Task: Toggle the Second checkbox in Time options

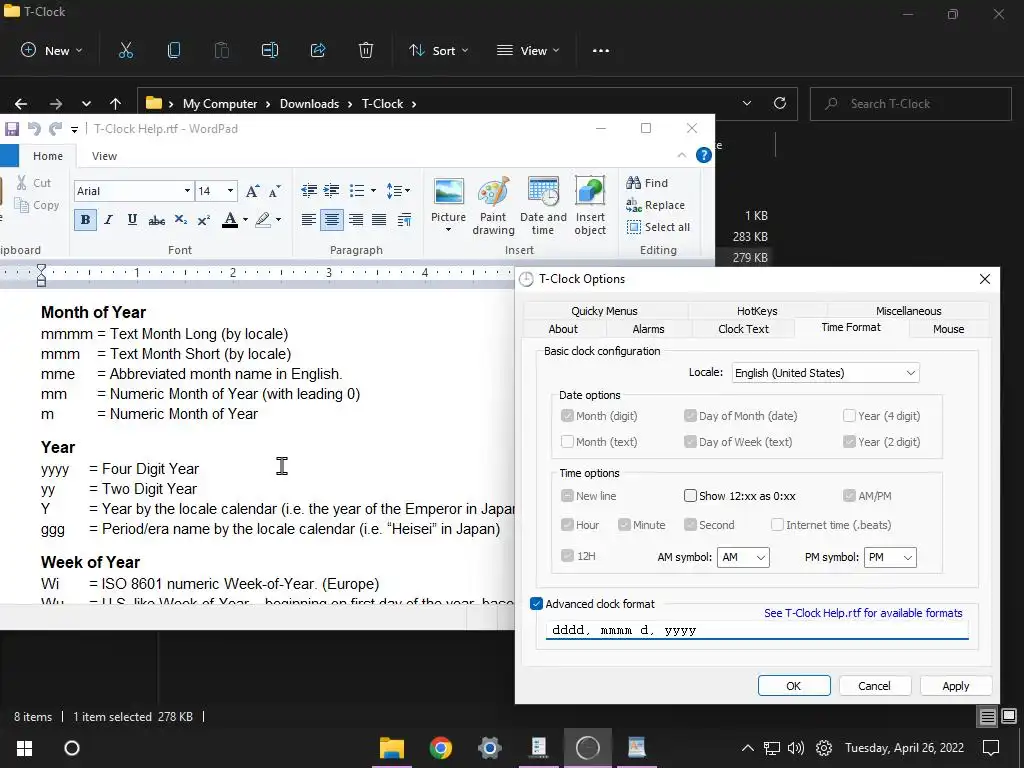Action: [x=690, y=525]
